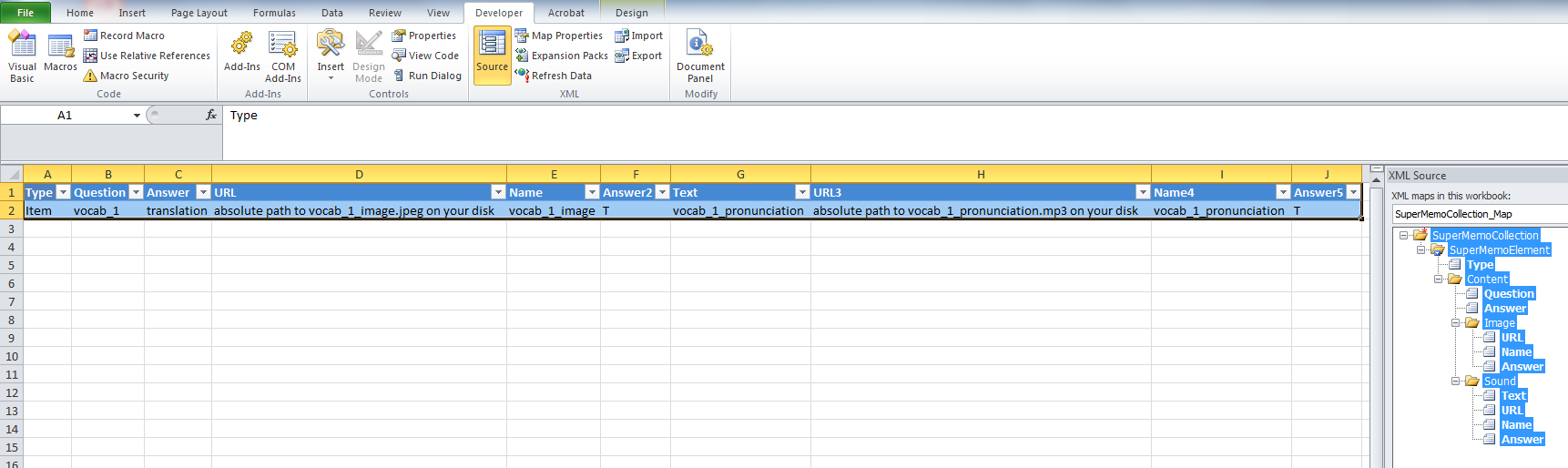This screenshot has height=468, width=1568.
Task: Switch to the Page Layout tab
Action: point(199,13)
